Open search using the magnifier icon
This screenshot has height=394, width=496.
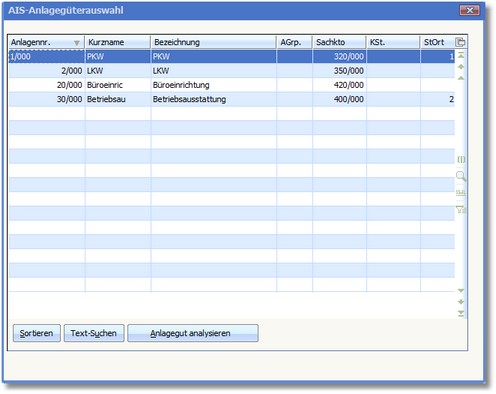tap(461, 176)
